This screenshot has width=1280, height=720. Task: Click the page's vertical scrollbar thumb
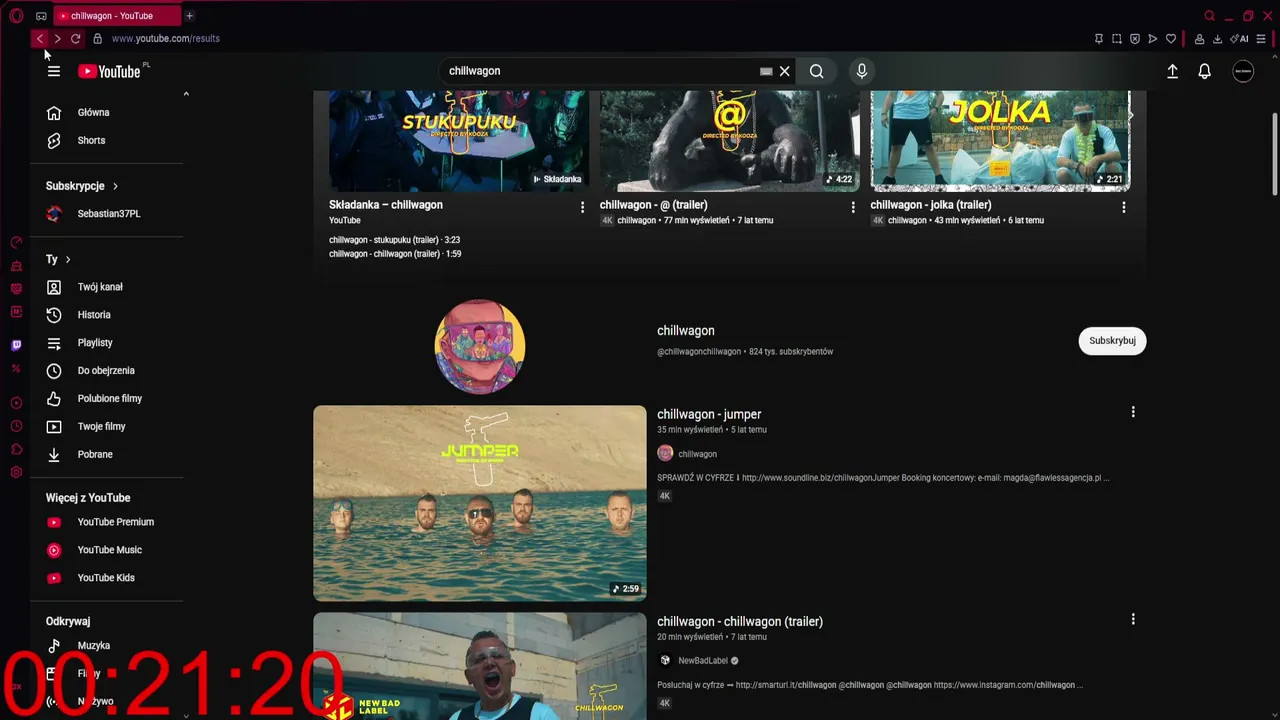1274,154
